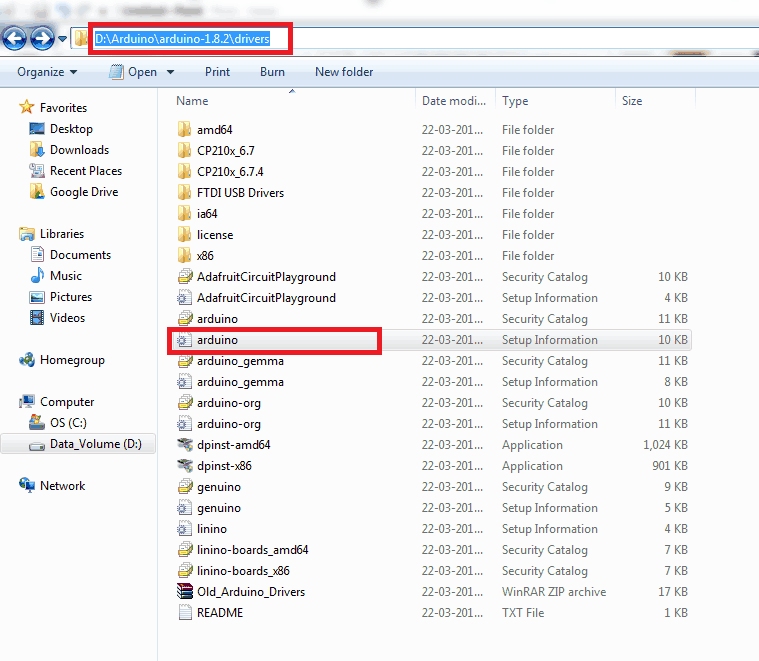Click the 901 KB size cell
The image size is (759, 661).
tap(669, 466)
